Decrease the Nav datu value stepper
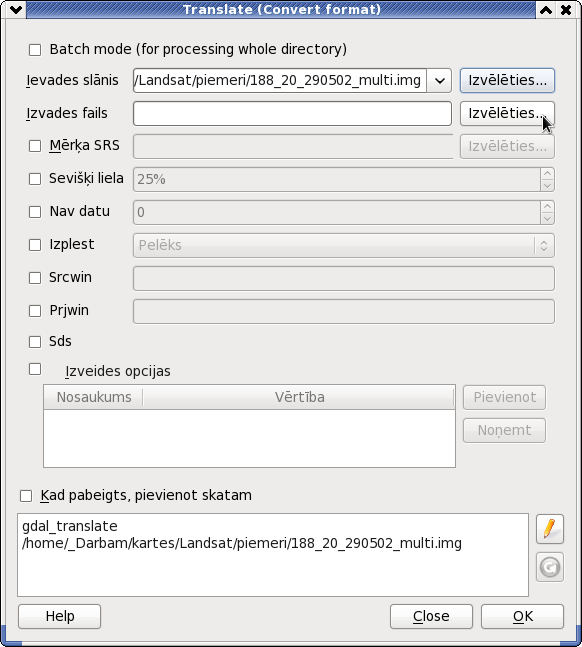582x647 pixels. click(x=547, y=219)
